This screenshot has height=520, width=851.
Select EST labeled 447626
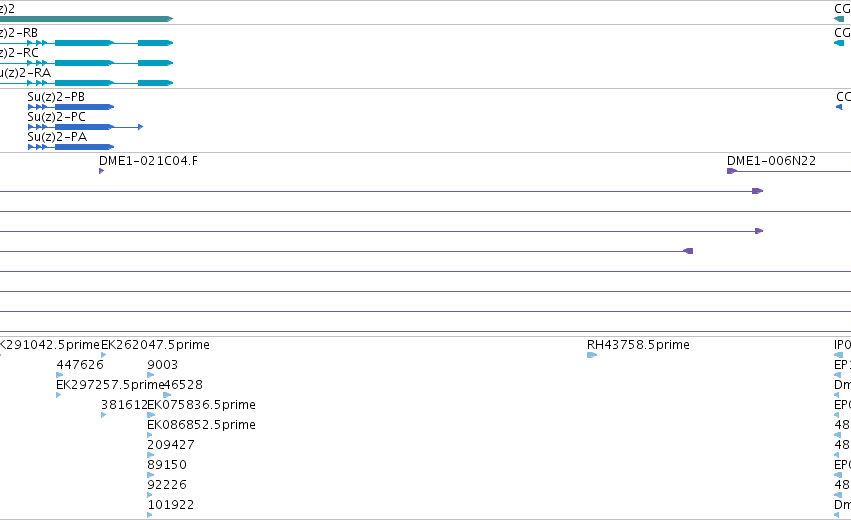(x=80, y=365)
